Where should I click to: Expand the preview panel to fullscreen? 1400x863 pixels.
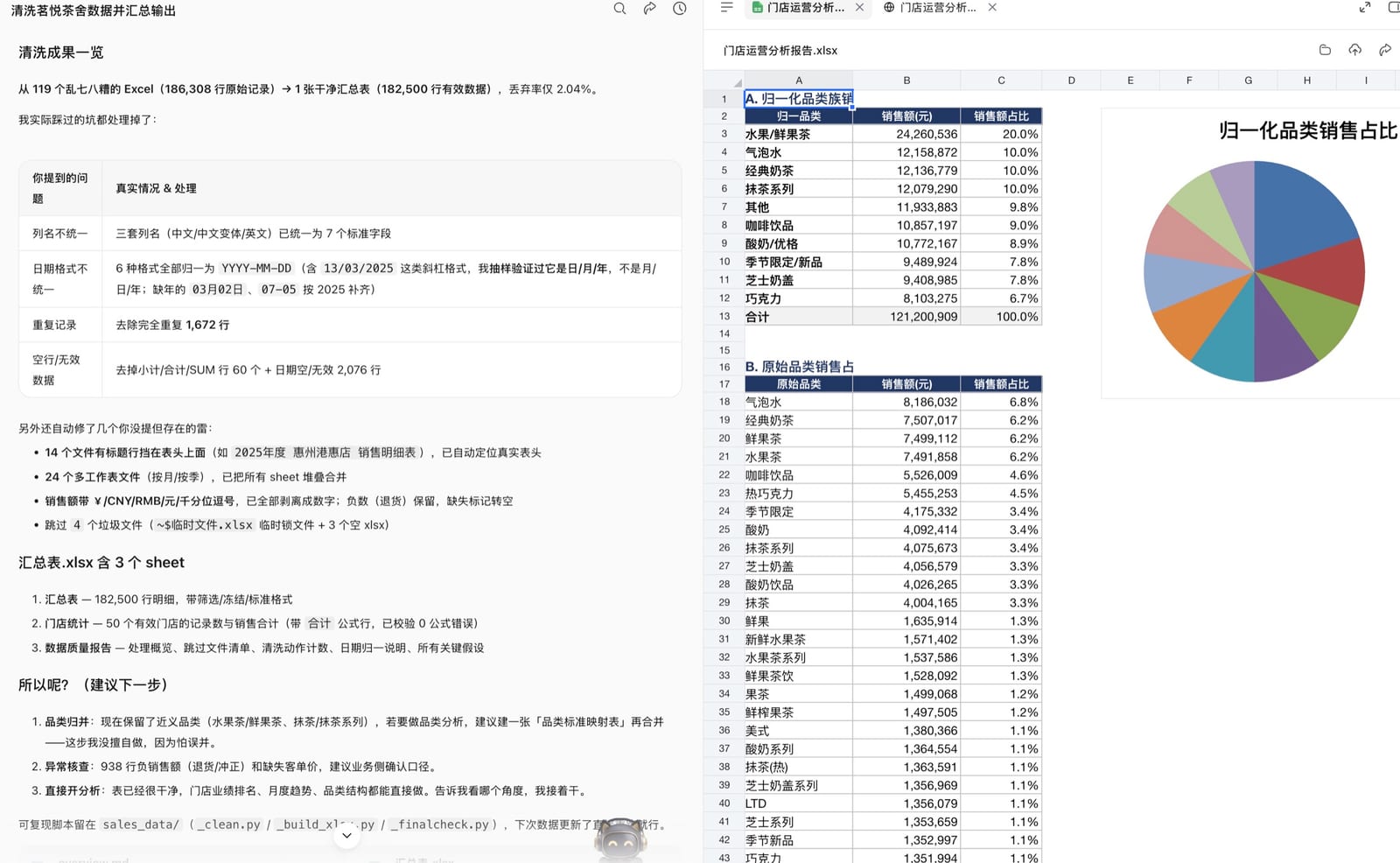(1364, 7)
